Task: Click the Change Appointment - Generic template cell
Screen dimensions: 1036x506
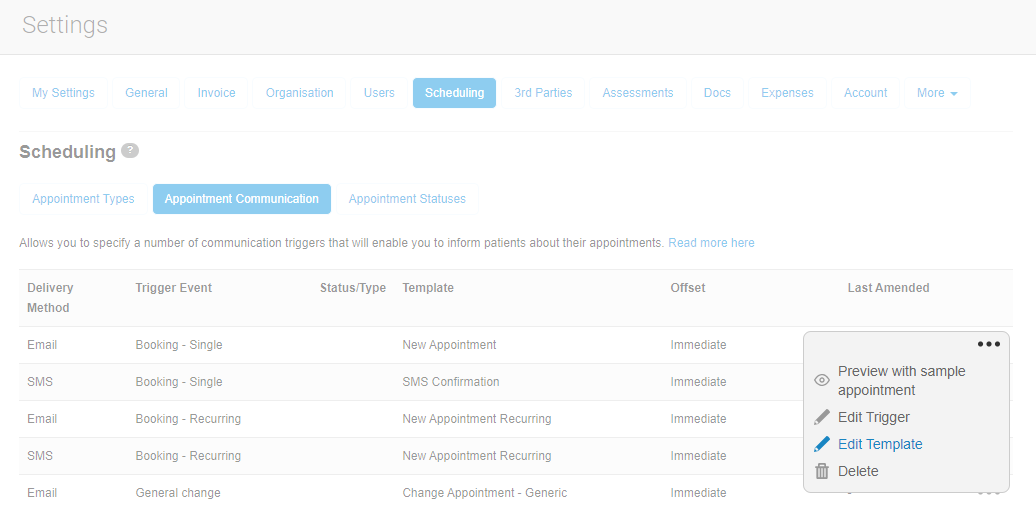Action: [484, 492]
